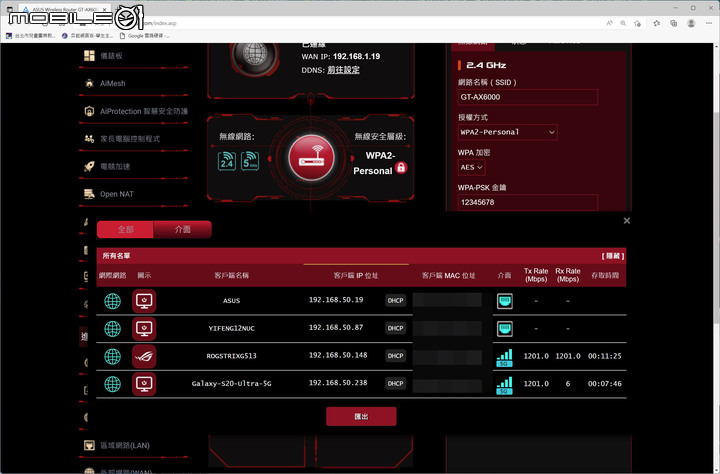Click the globe icon in YIFENG12NUC row

(112, 329)
